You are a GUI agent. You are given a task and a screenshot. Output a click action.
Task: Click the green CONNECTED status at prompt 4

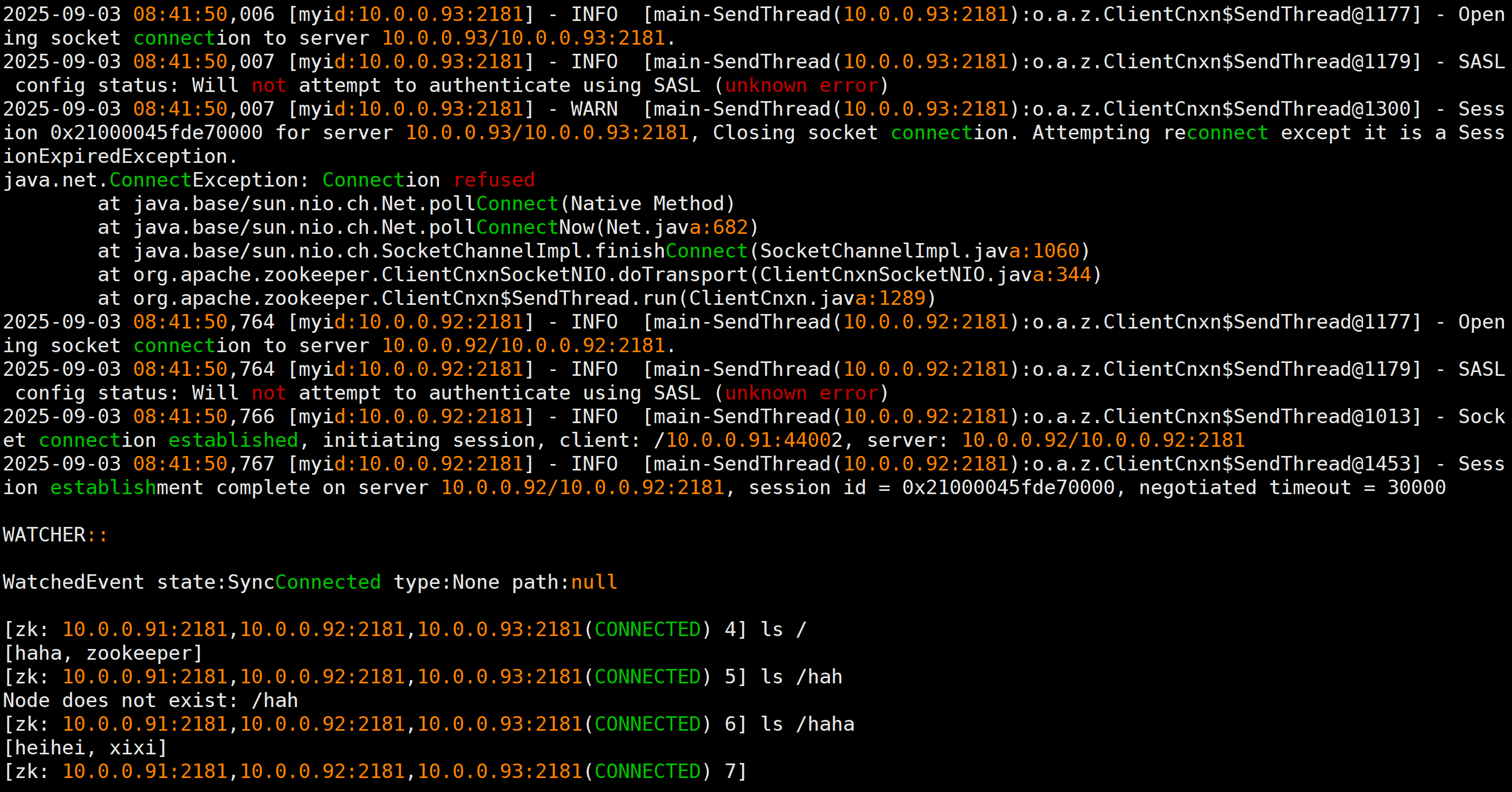(648, 630)
